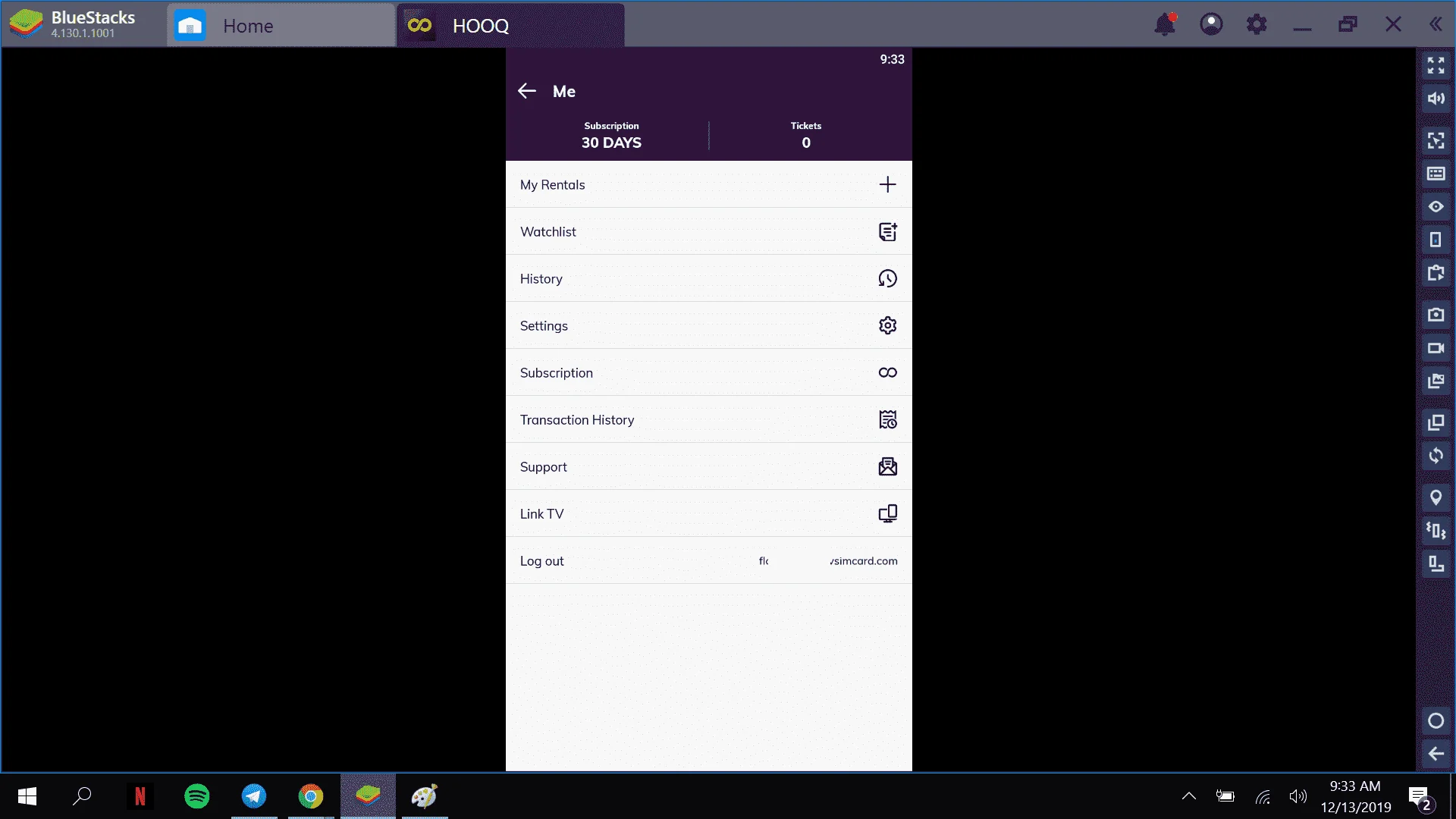Open system volume tray icon
Viewport: 1456px width, 819px height.
point(1298,796)
